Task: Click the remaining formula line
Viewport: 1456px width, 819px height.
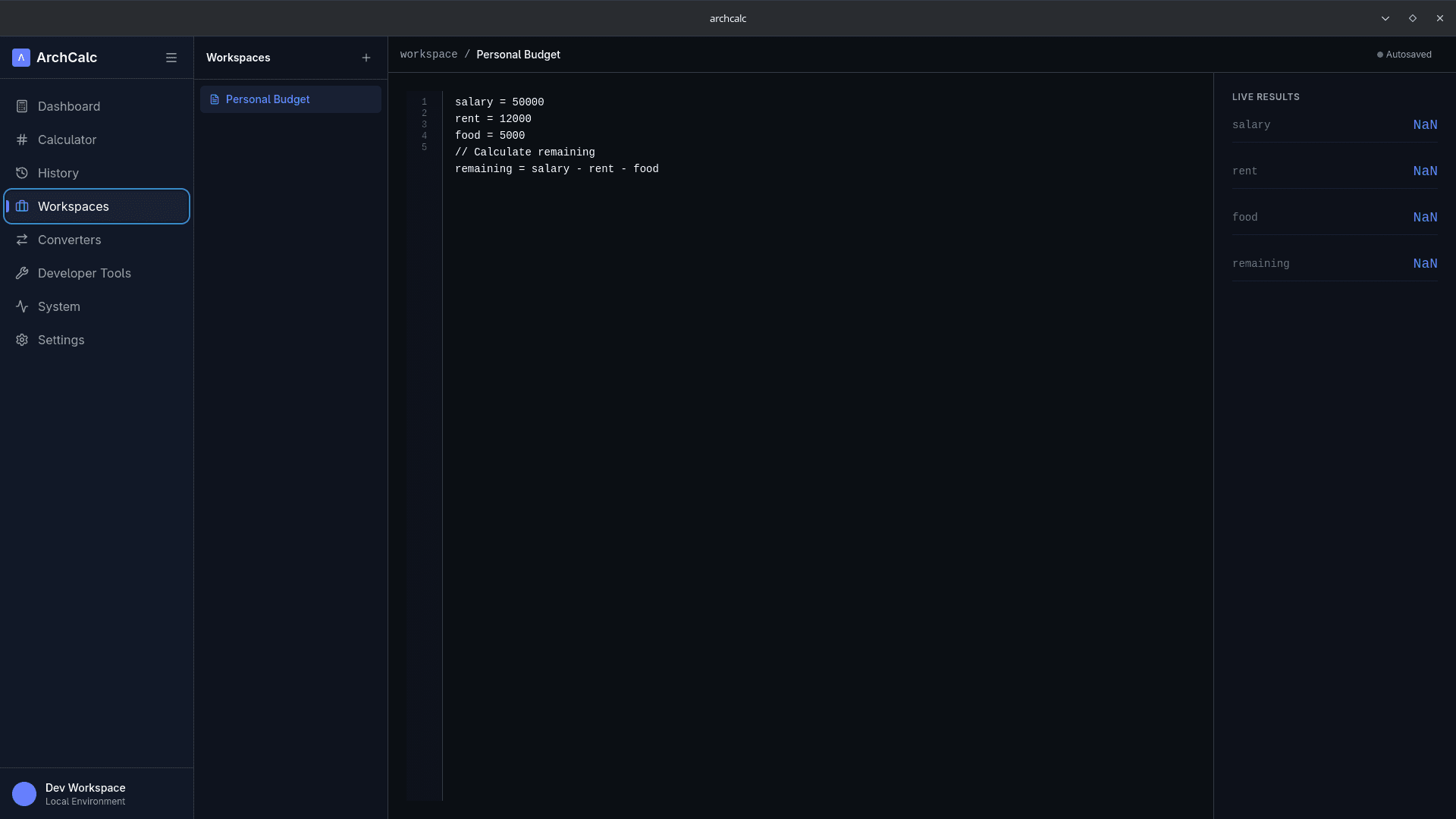Action: tap(557, 168)
